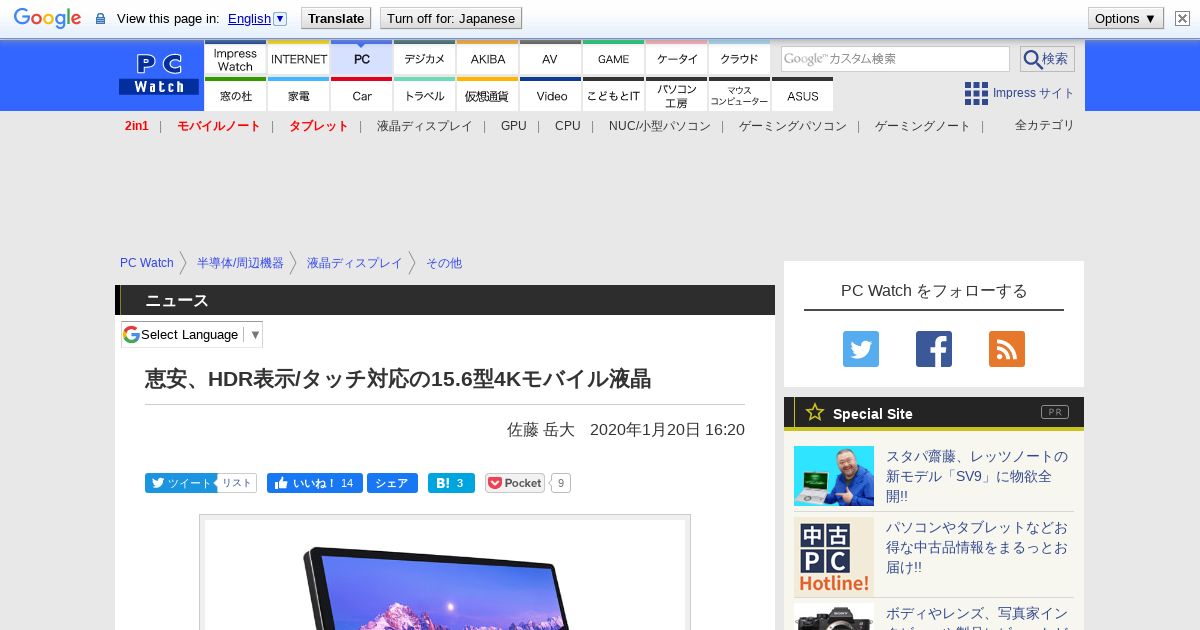
Task: Open the 家電 tab
Action: (x=299, y=95)
